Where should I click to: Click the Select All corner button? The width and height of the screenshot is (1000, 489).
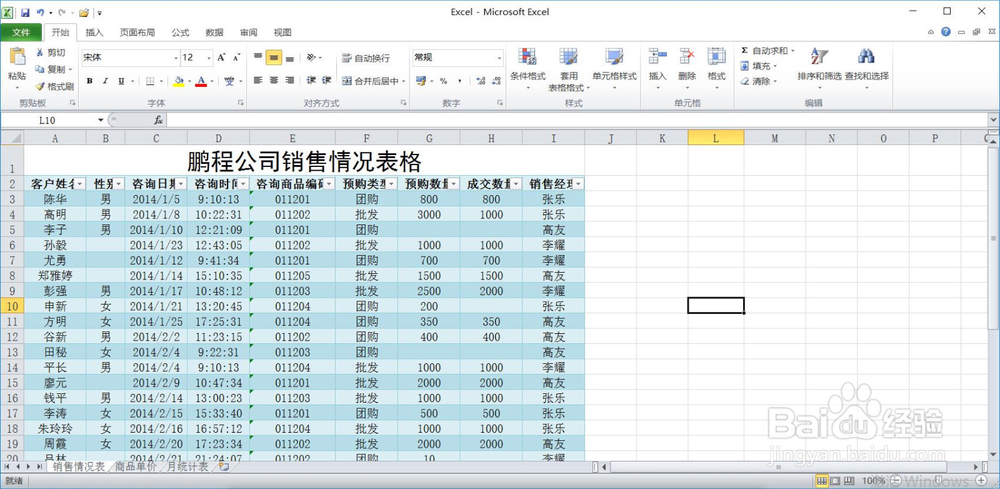click(12, 138)
